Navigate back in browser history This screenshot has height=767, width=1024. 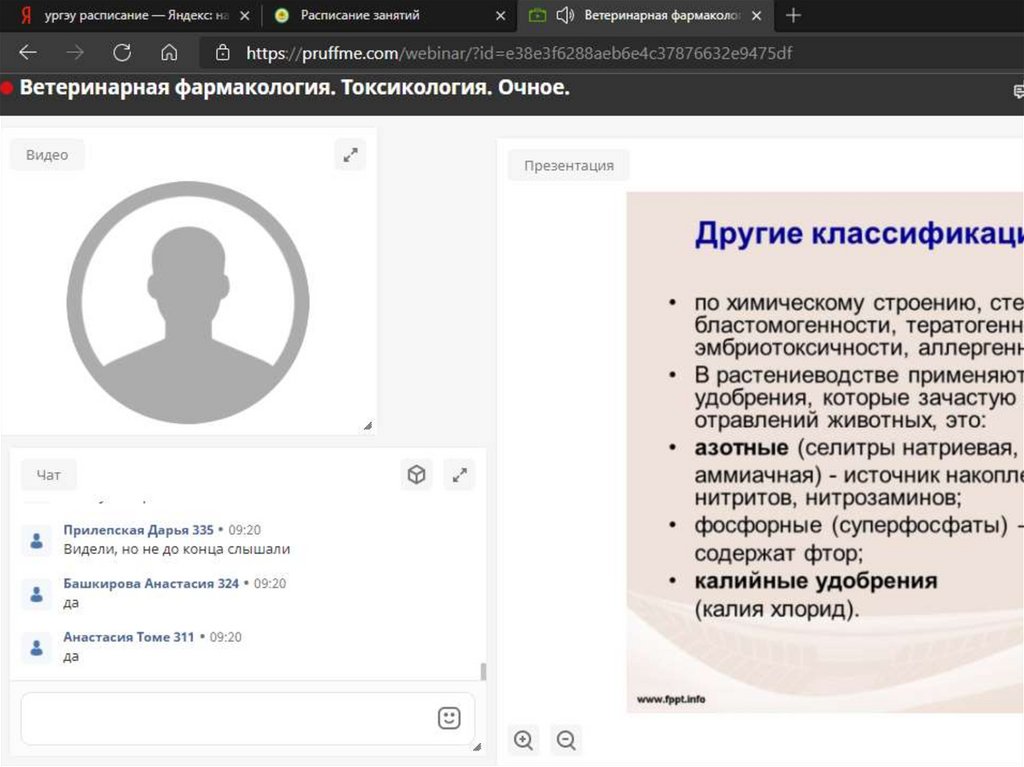point(28,53)
